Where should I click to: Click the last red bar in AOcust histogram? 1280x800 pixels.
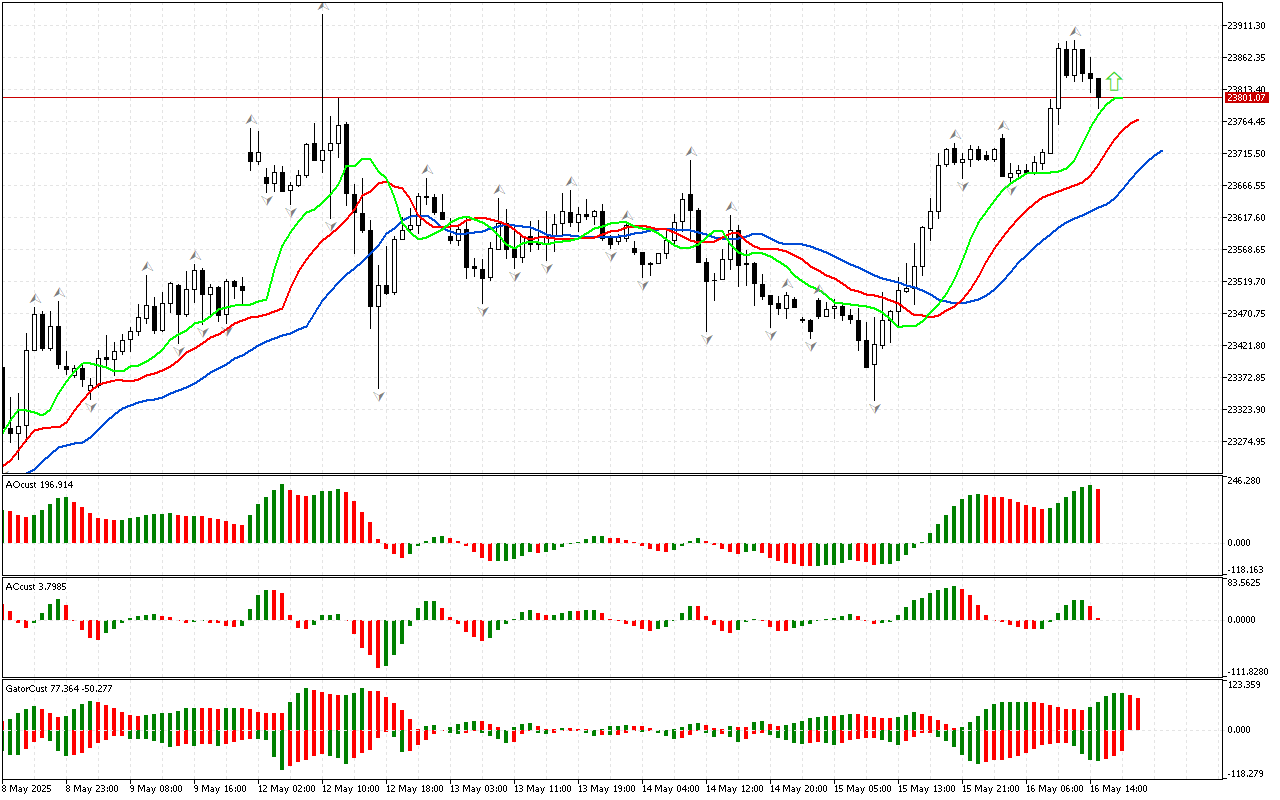pos(1098,516)
